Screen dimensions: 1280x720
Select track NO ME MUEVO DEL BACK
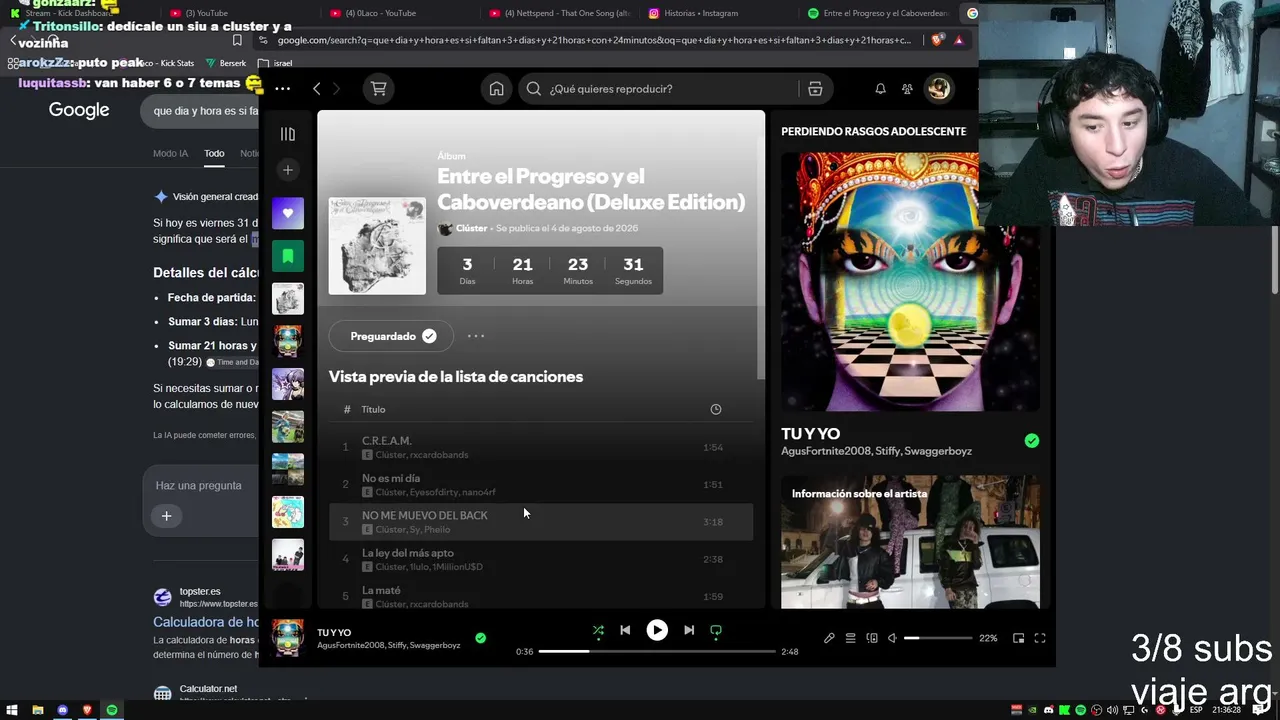point(541,521)
